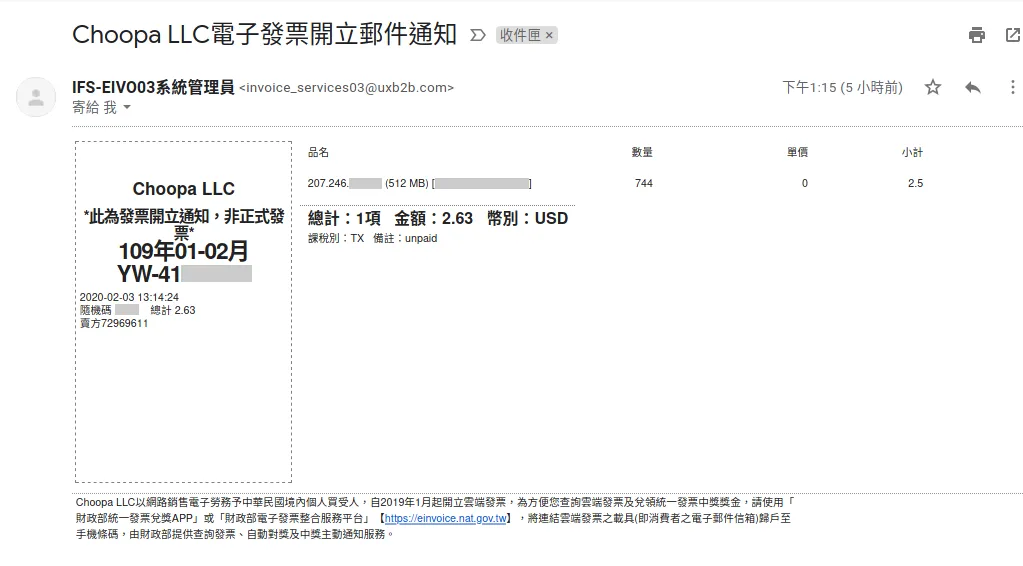Click the reply arrow icon
1023x566 pixels.
tap(972, 87)
